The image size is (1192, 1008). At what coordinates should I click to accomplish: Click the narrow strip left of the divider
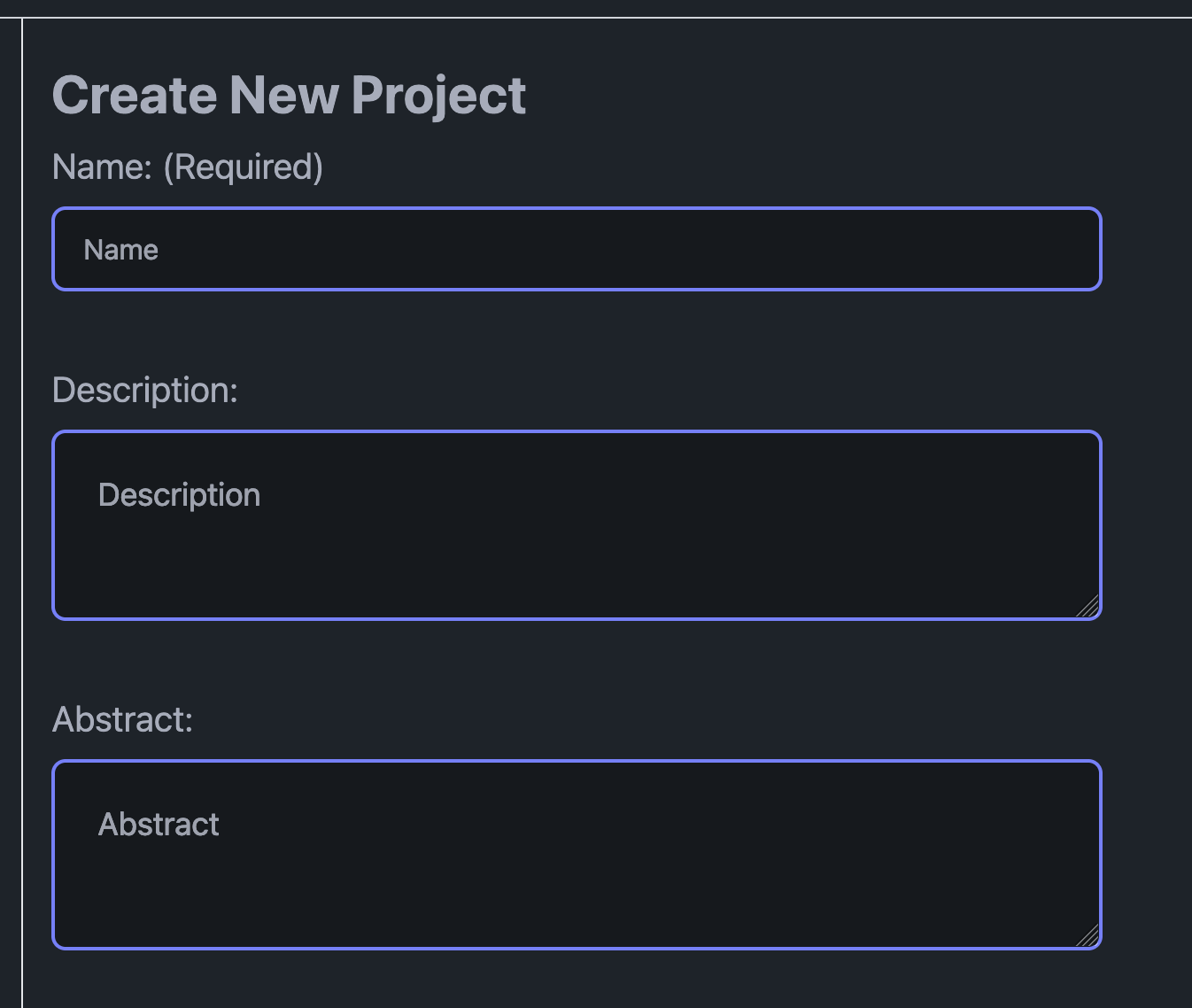point(10,514)
